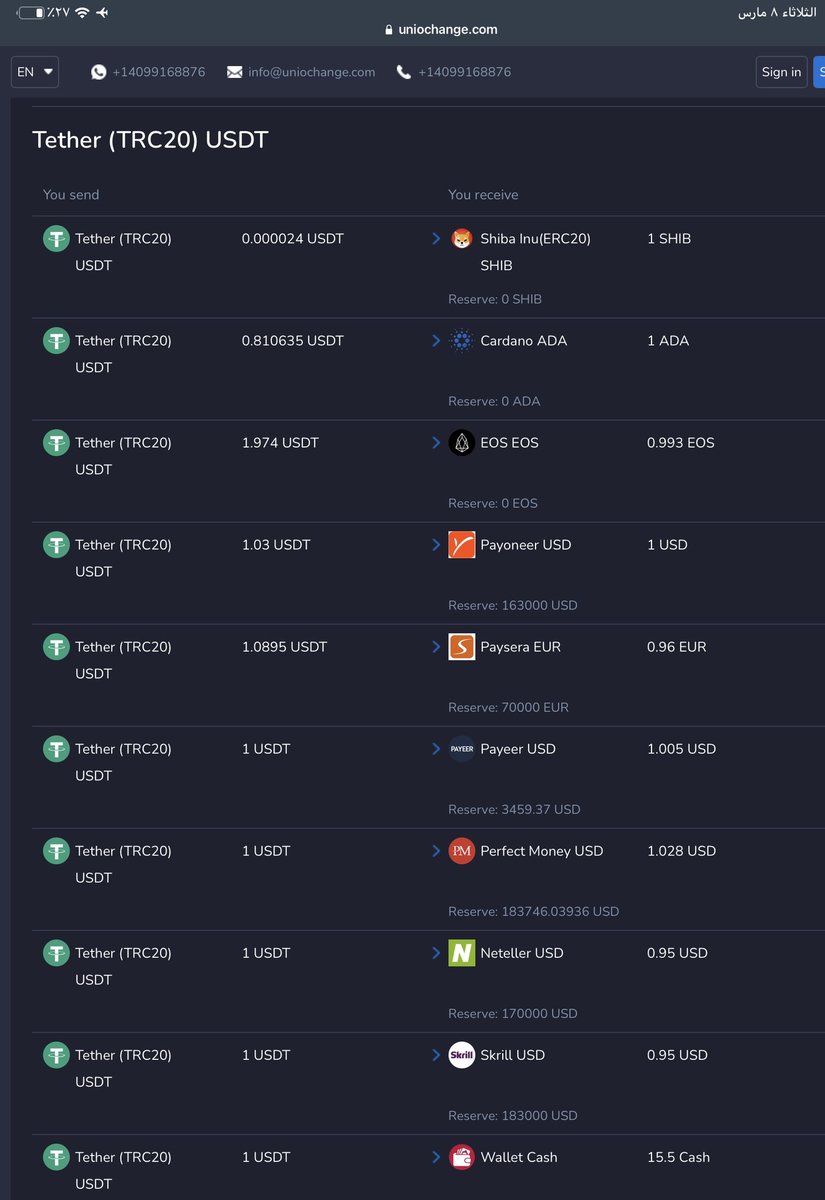The image size is (825, 1200).
Task: Click the Payoneer USD icon
Action: pos(461,545)
